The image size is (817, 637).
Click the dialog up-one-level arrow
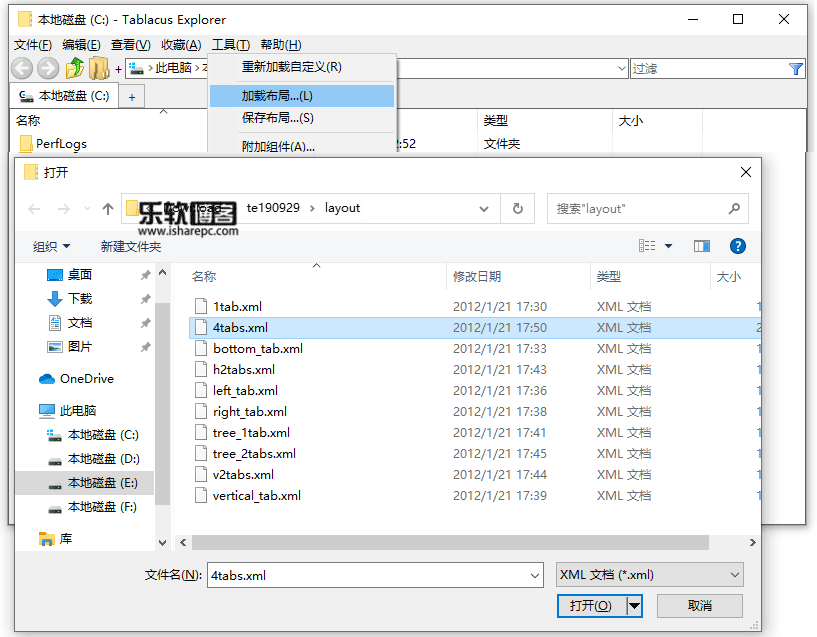click(108, 209)
